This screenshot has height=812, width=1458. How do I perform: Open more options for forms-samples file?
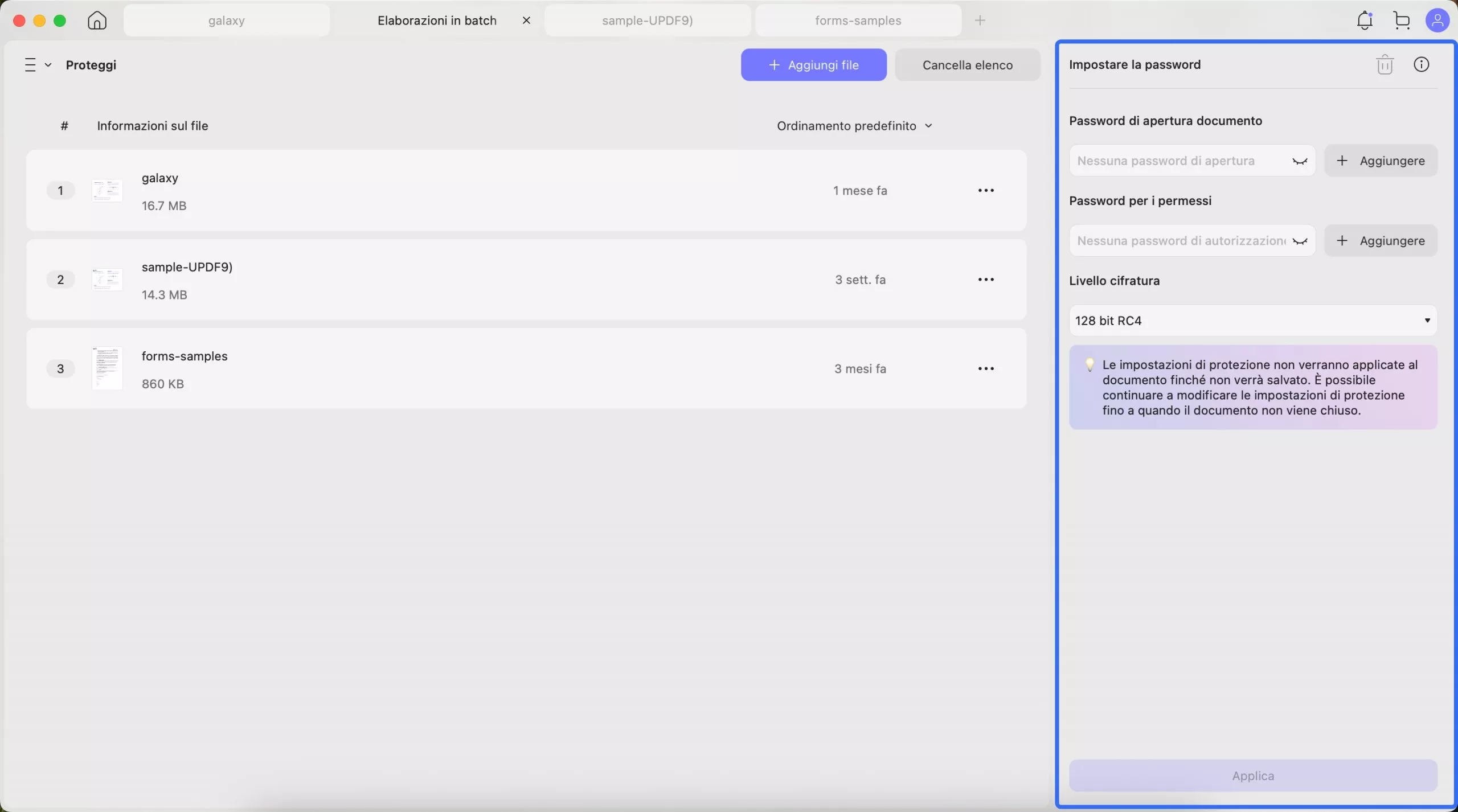[x=986, y=368]
